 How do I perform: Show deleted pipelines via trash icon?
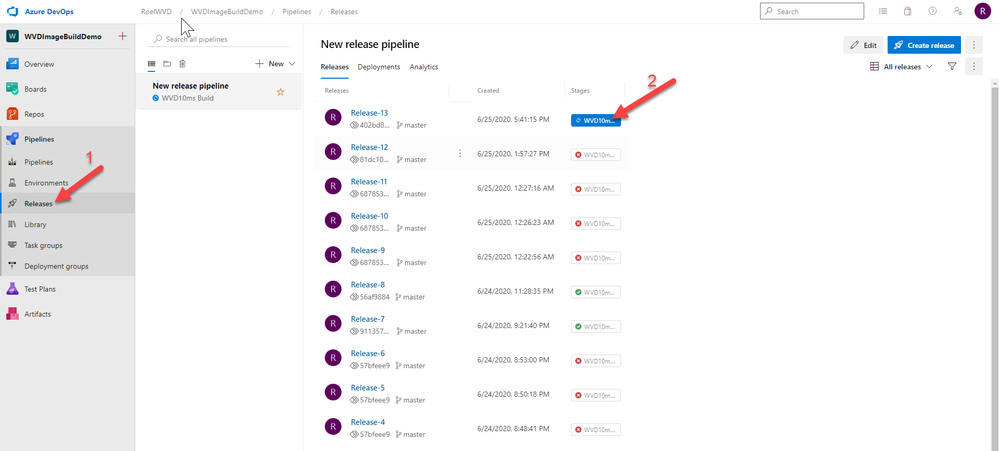(x=183, y=64)
